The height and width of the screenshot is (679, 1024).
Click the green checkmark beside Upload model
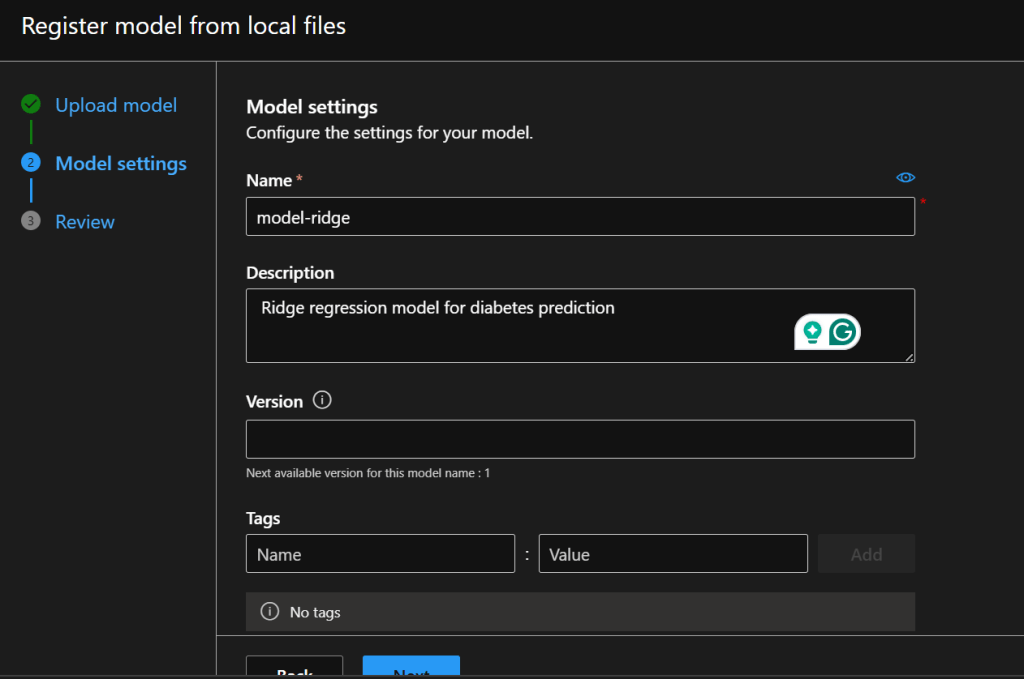coord(31,104)
